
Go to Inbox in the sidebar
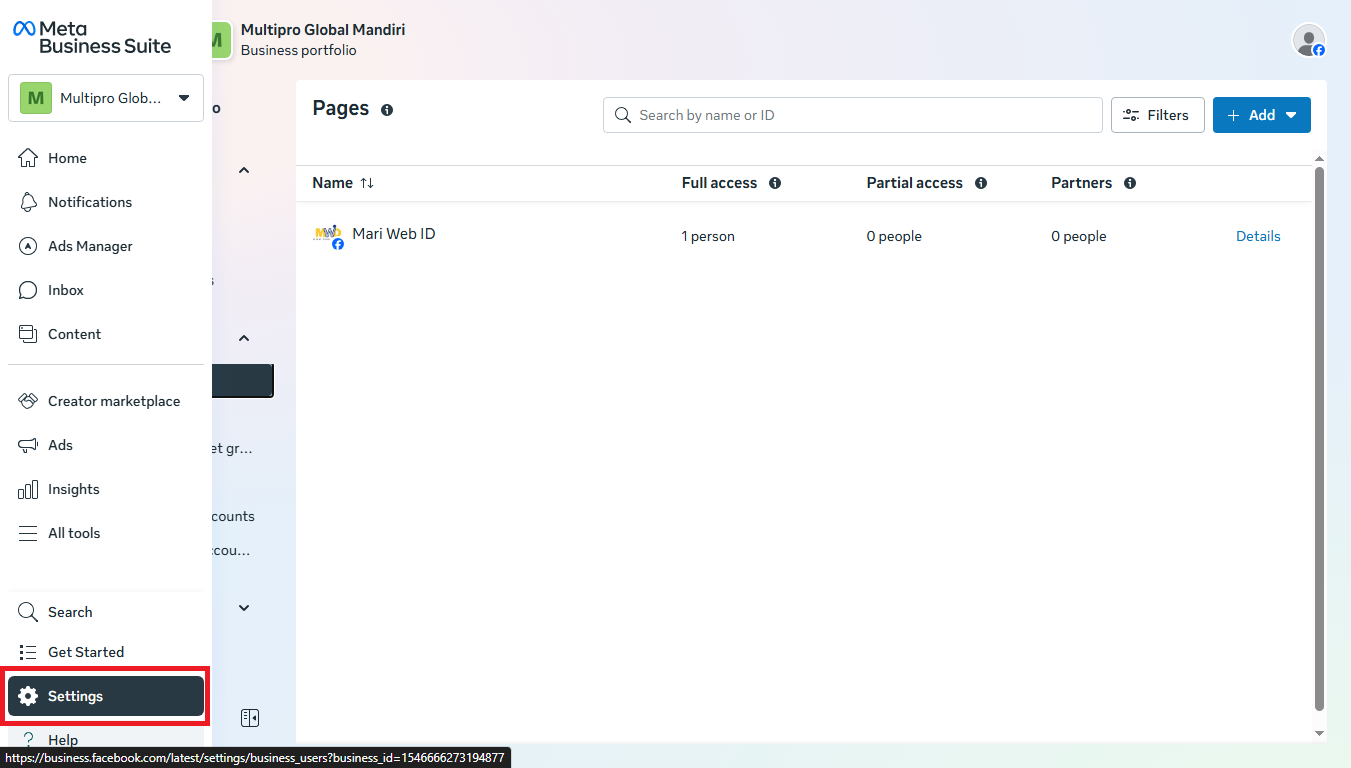coord(66,290)
